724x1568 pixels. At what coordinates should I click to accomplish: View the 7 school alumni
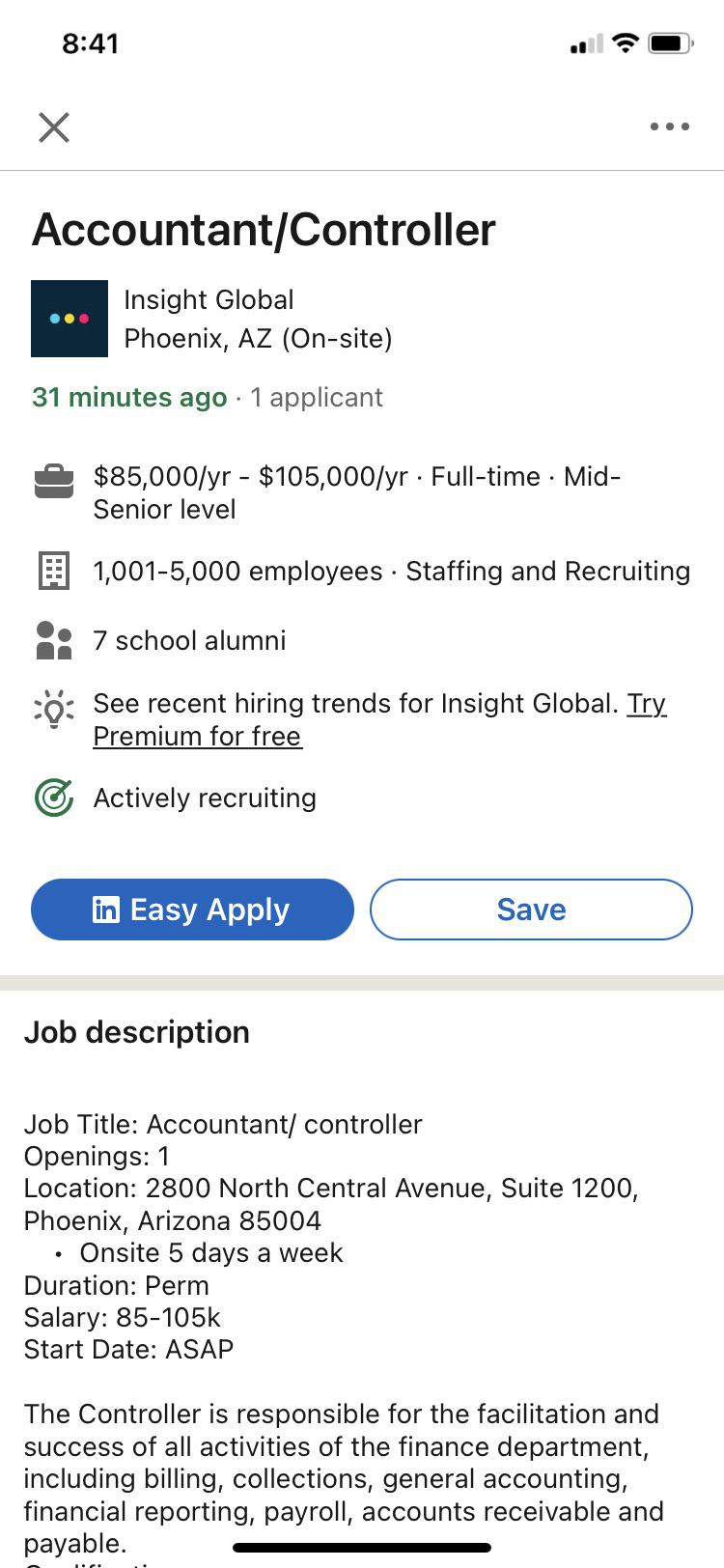pos(189,640)
